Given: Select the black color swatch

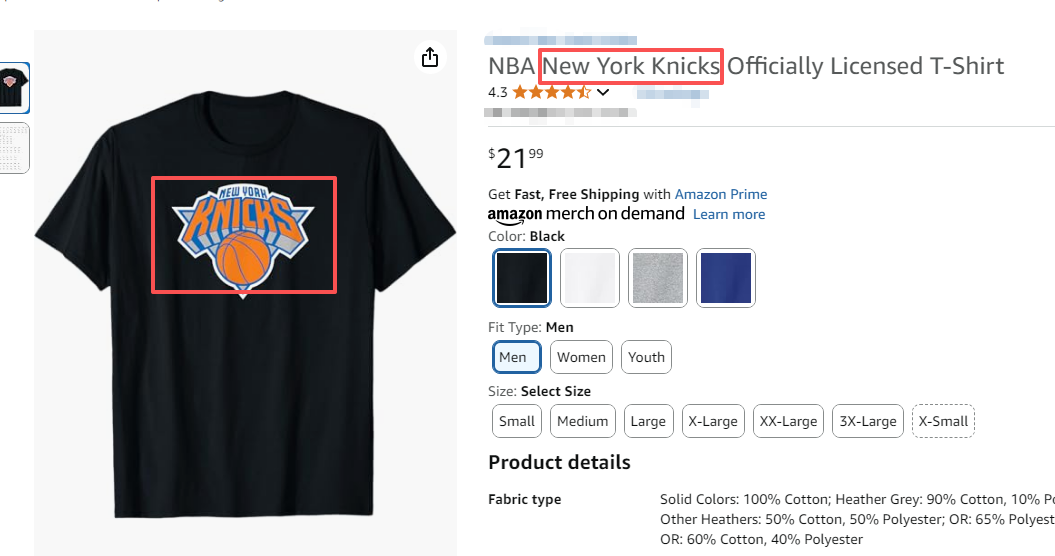Looking at the screenshot, I should (521, 277).
